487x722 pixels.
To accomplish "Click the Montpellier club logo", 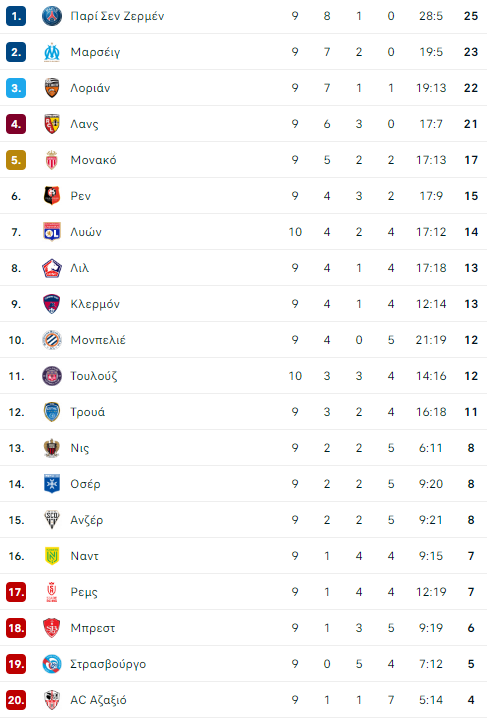I will [x=52, y=340].
